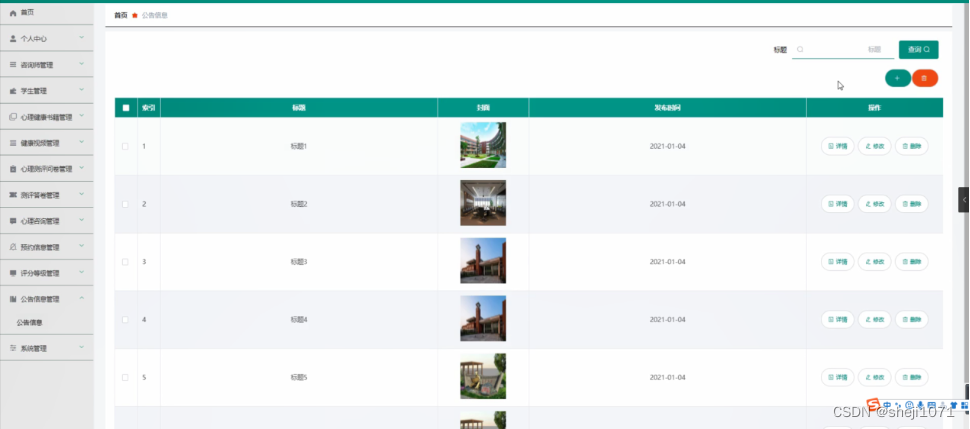Screen dimensions: 970x429
Task: Expand 心理健康书籍管理 using its chevron
Action: tap(82, 116)
